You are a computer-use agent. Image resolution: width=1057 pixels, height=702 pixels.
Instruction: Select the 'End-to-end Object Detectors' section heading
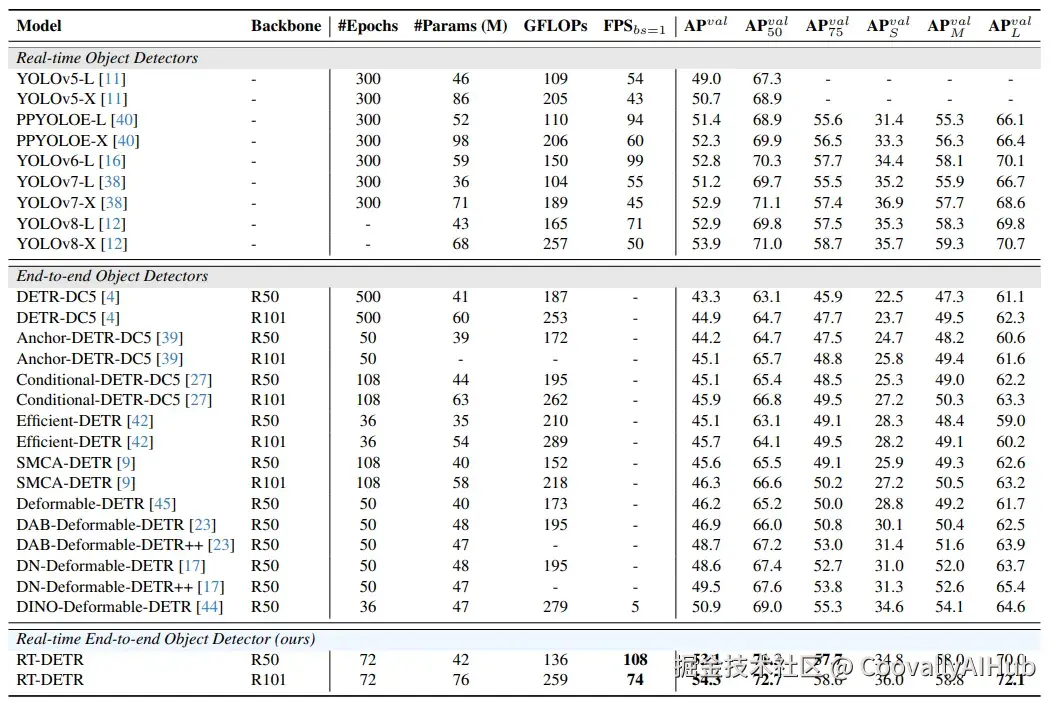(x=112, y=276)
